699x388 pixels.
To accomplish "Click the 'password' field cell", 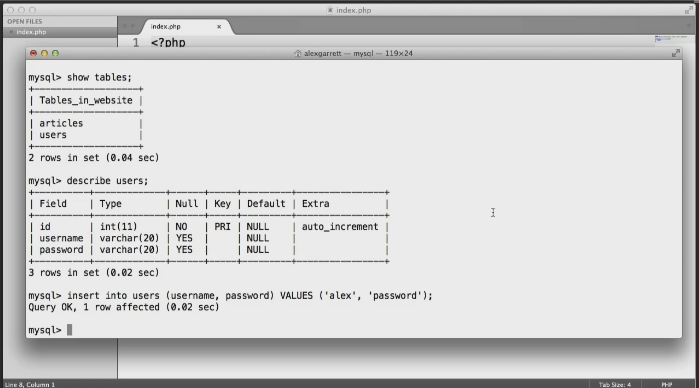I will click(61, 250).
